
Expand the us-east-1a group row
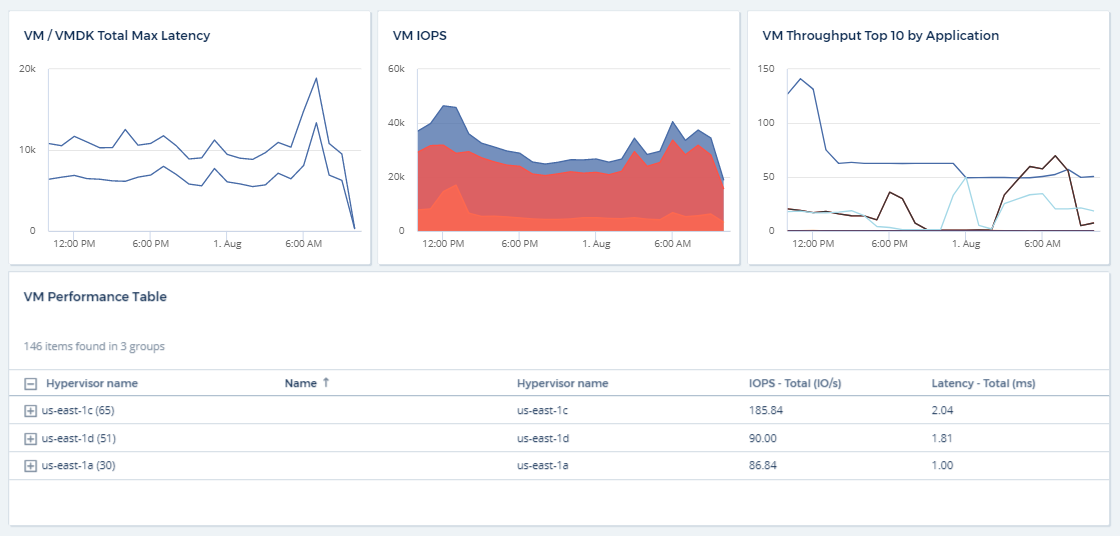pos(30,466)
